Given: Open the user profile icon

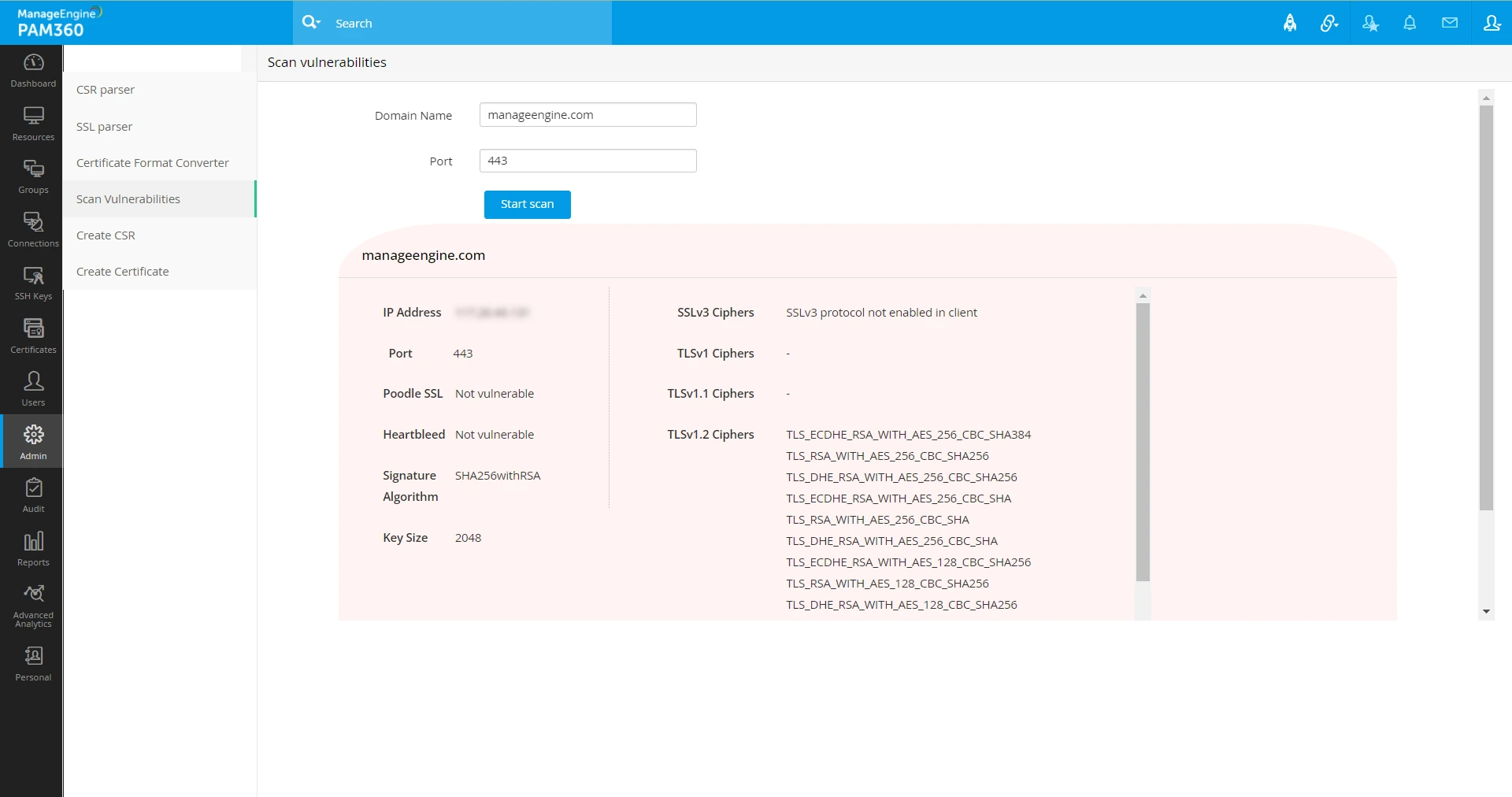Looking at the screenshot, I should tap(1492, 23).
